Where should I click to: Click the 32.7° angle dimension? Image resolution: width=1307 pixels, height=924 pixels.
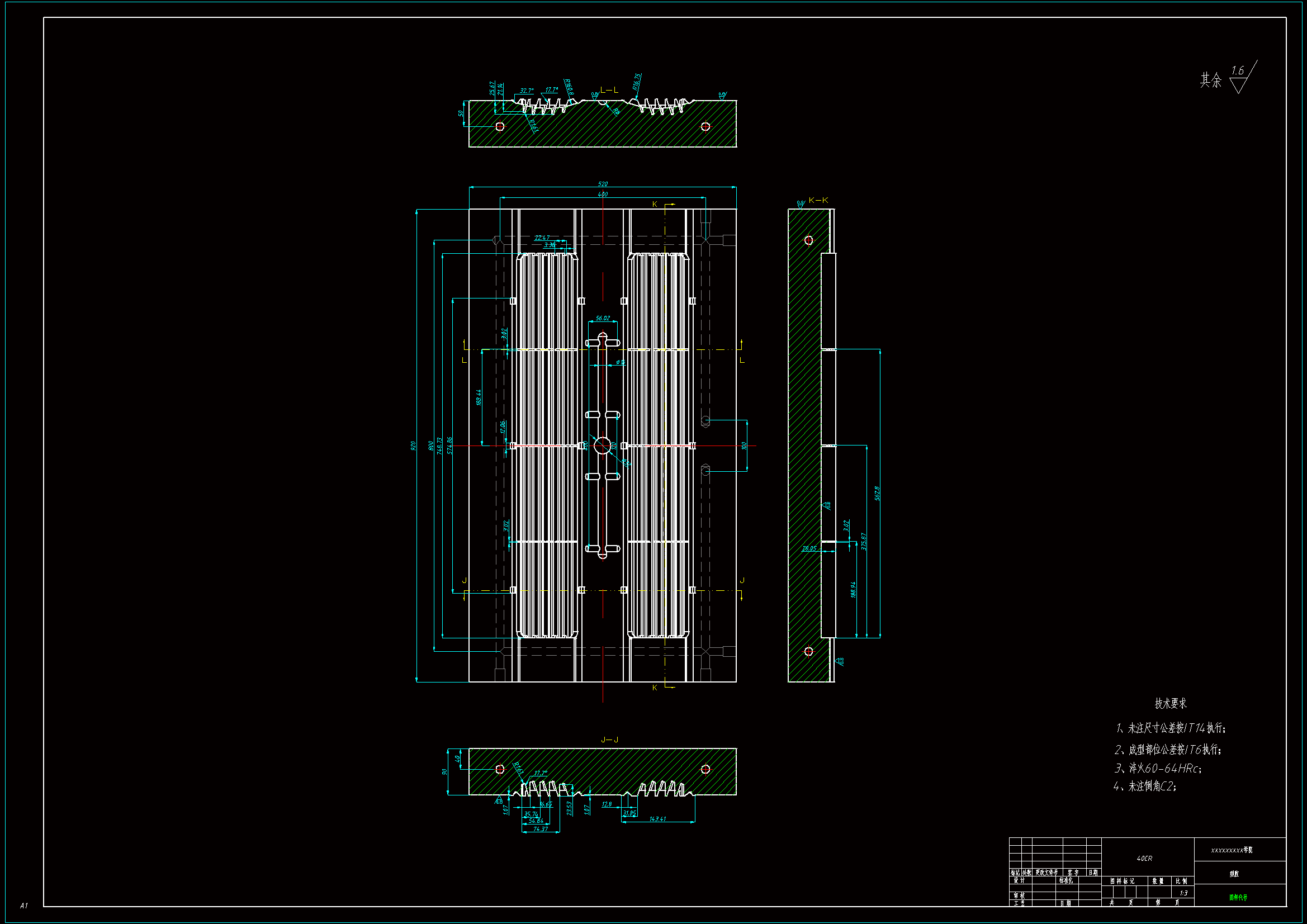[x=527, y=91]
